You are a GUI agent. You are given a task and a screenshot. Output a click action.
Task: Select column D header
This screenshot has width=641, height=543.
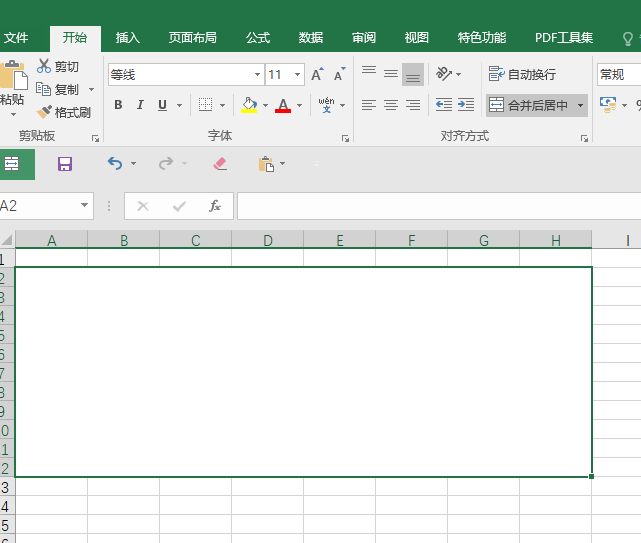point(268,240)
